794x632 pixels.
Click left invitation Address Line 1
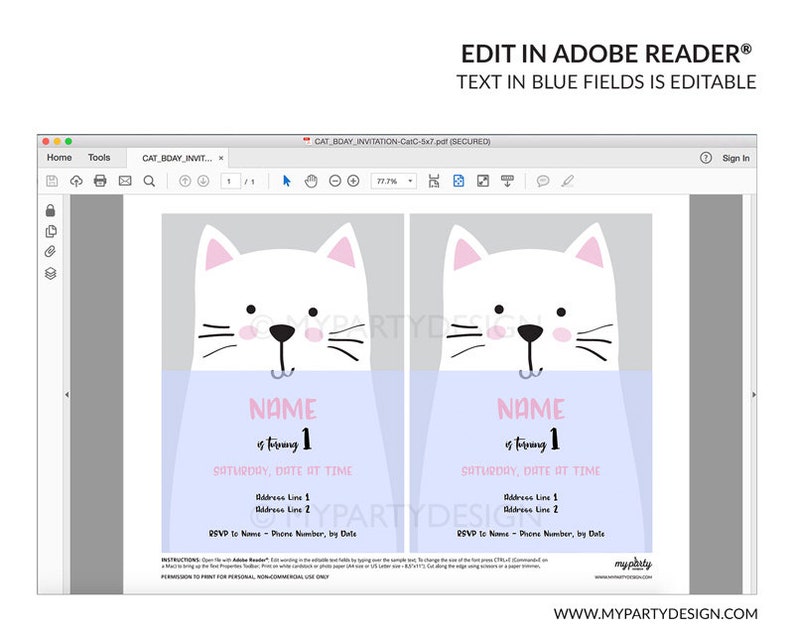283,497
